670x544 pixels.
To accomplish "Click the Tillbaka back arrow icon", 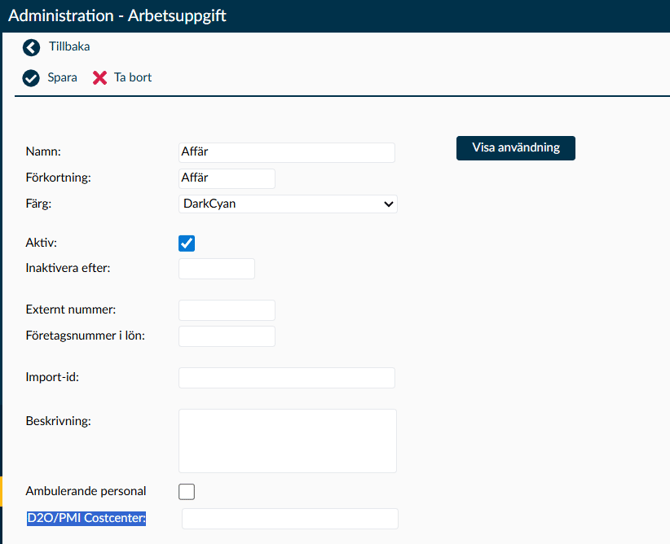I will click(31, 47).
